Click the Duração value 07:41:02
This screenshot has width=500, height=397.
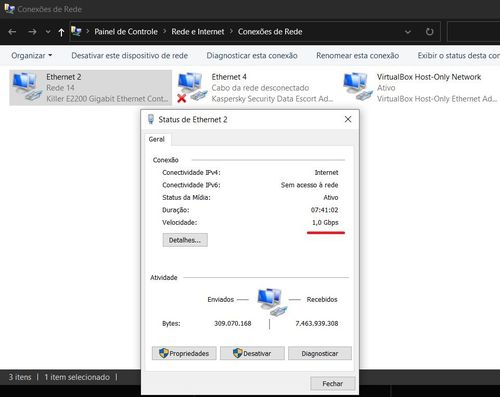point(324,210)
